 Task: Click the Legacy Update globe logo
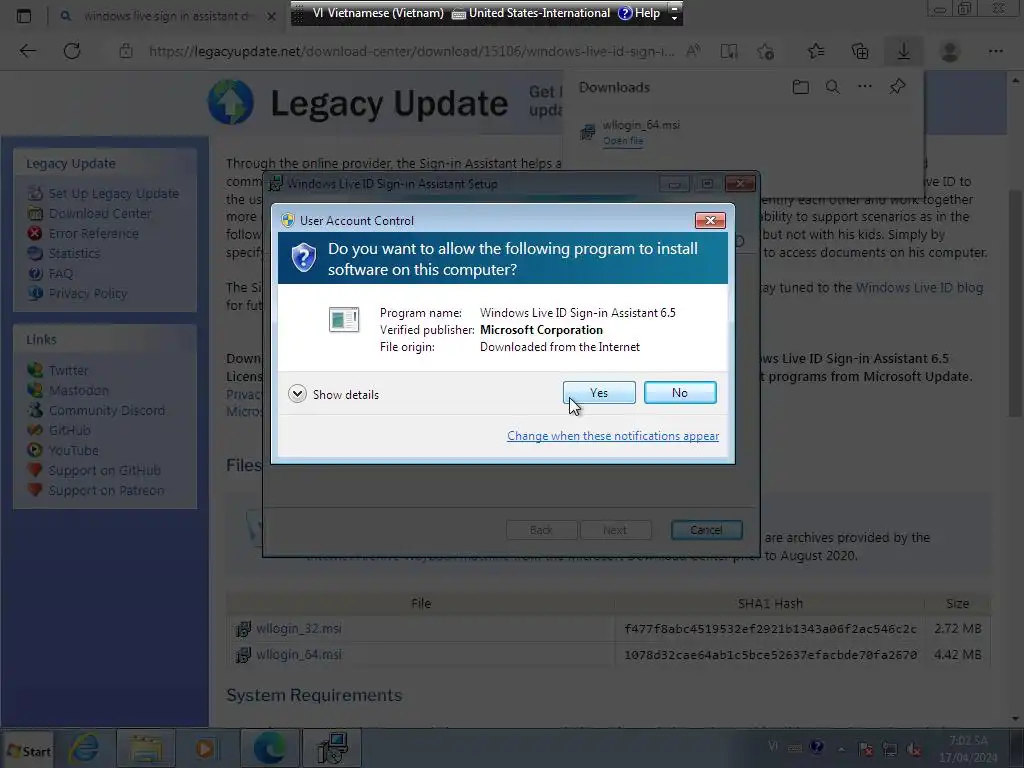(231, 103)
